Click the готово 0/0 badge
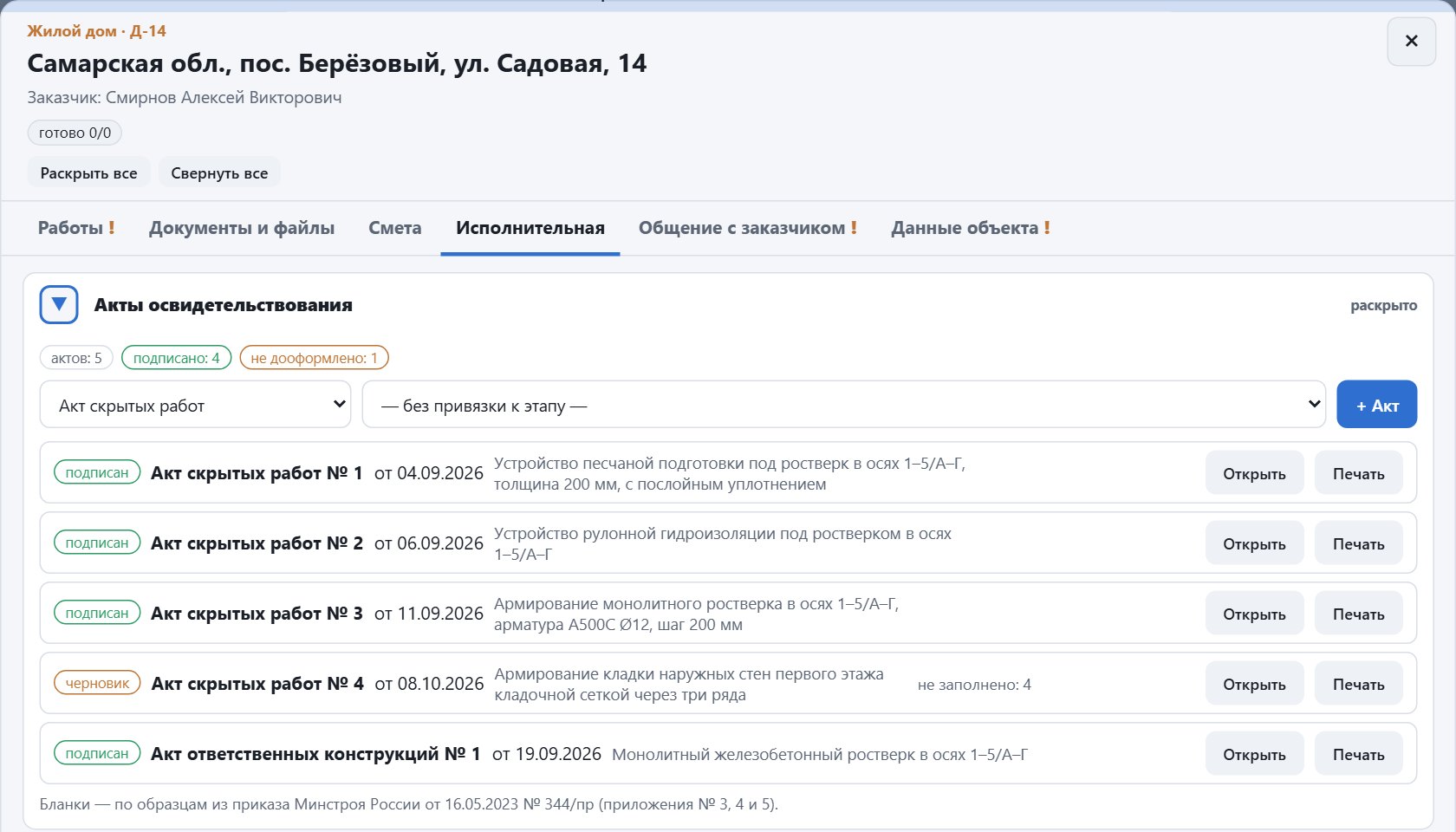The height and width of the screenshot is (832, 1456). pos(75,133)
